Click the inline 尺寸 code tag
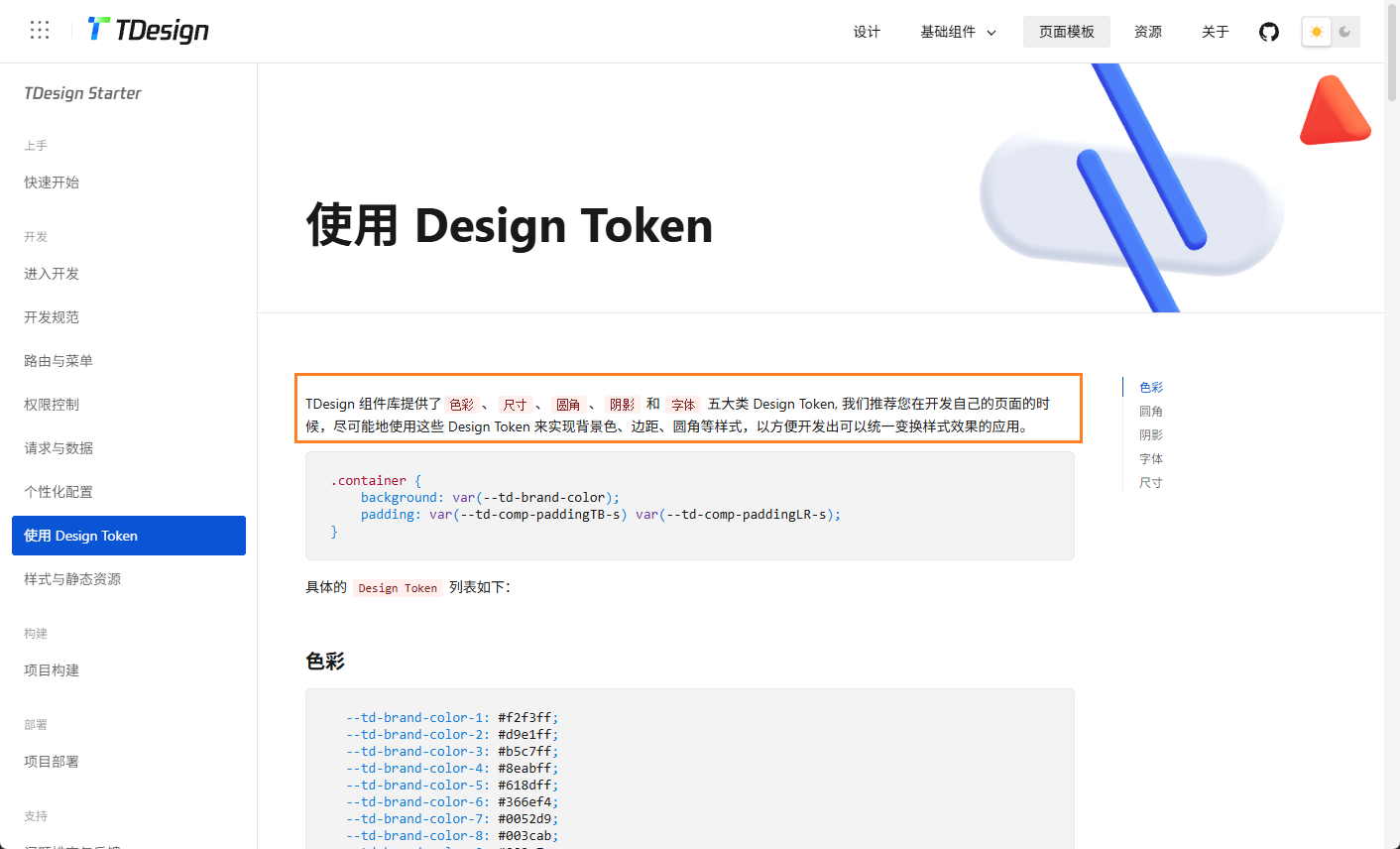The image size is (1400, 849). 516,405
